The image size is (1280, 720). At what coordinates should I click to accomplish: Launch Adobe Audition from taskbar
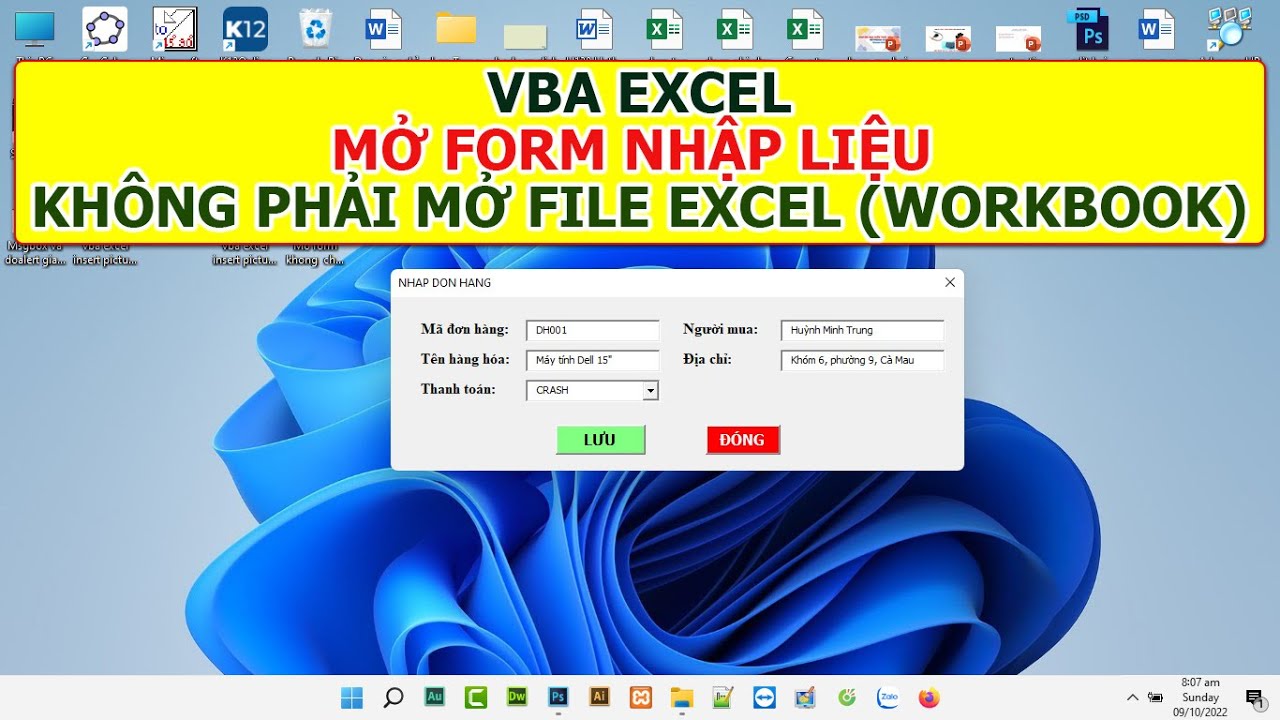435,697
